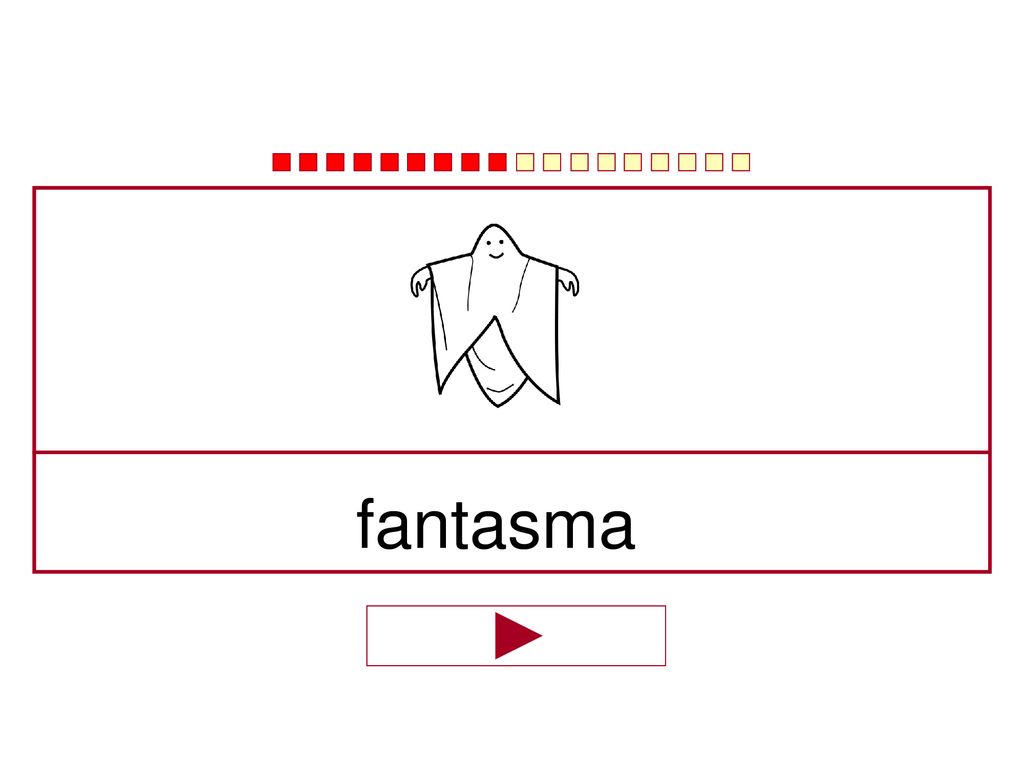Select the second-to-last yellow progress square
The height and width of the screenshot is (768, 1024).
click(714, 162)
